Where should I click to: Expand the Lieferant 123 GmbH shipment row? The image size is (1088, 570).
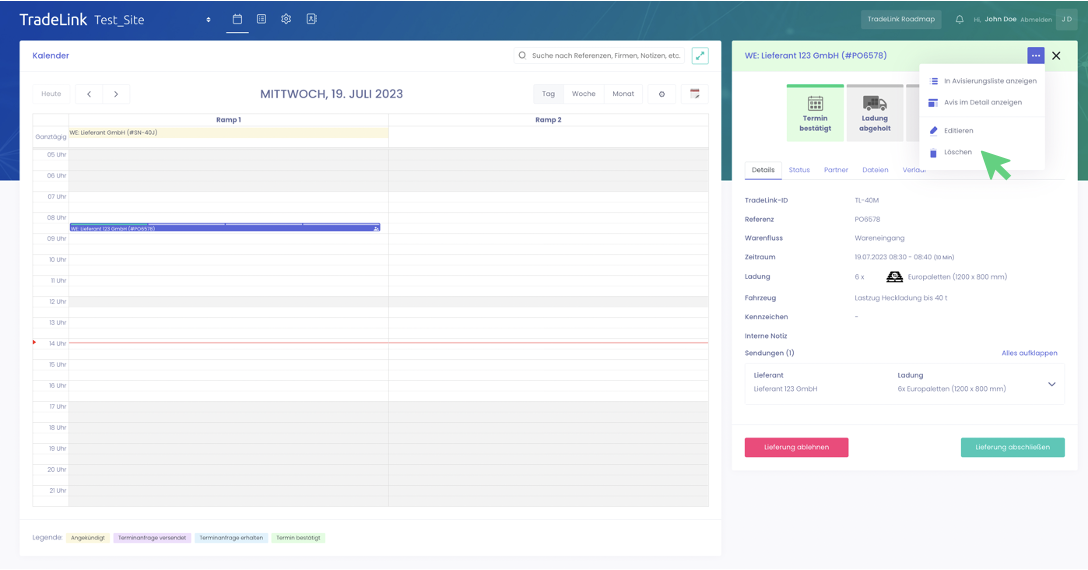[1051, 384]
